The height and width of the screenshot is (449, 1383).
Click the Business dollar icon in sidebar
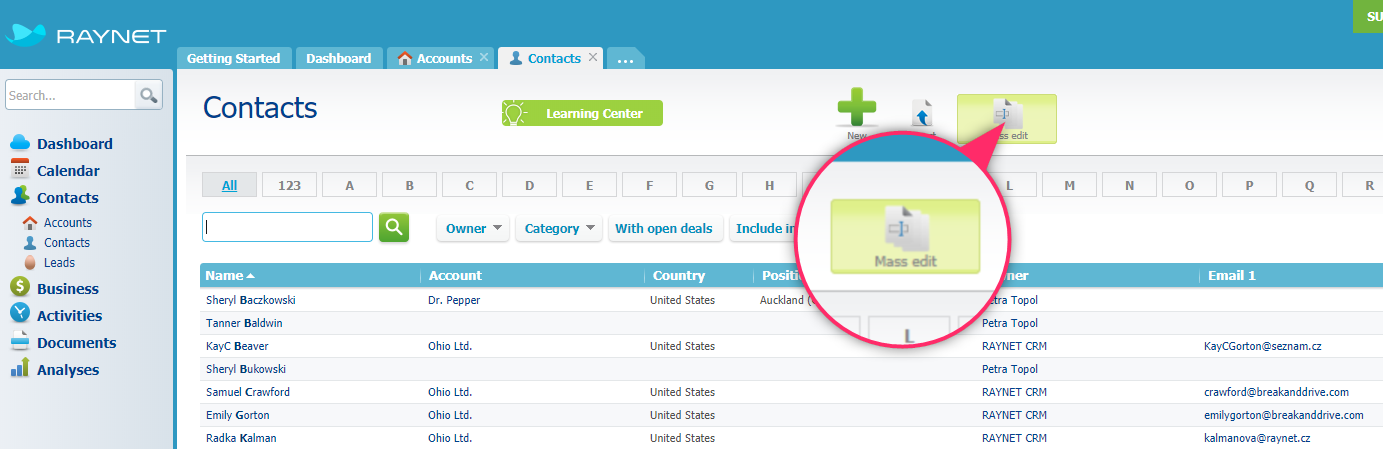[x=20, y=287]
